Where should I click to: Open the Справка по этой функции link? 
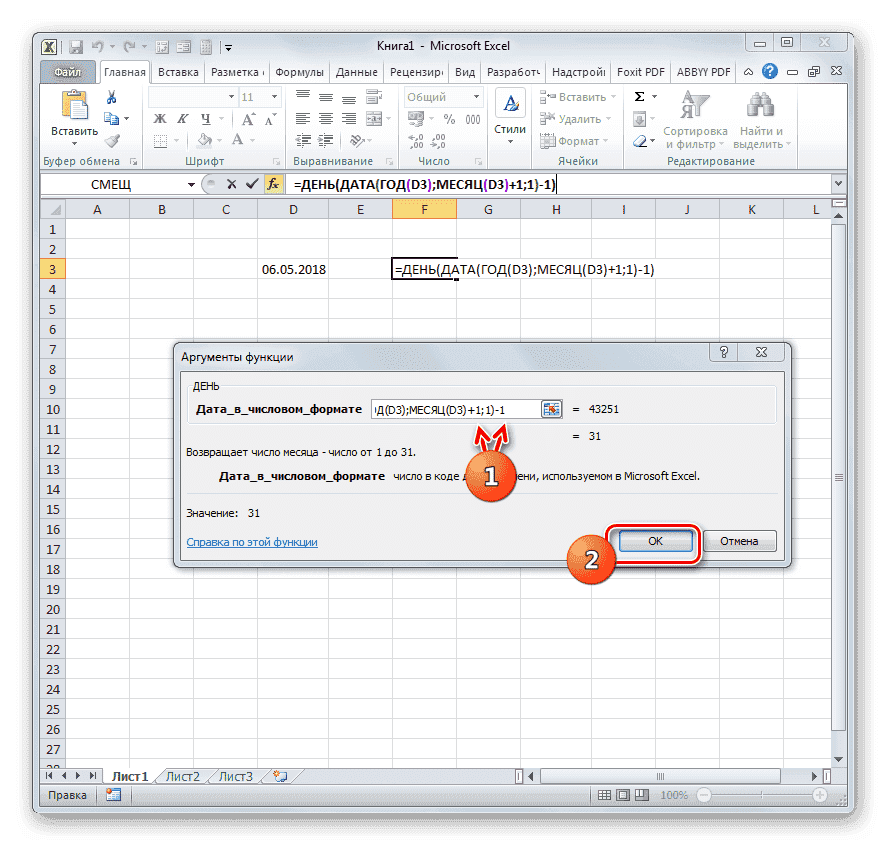pos(252,542)
